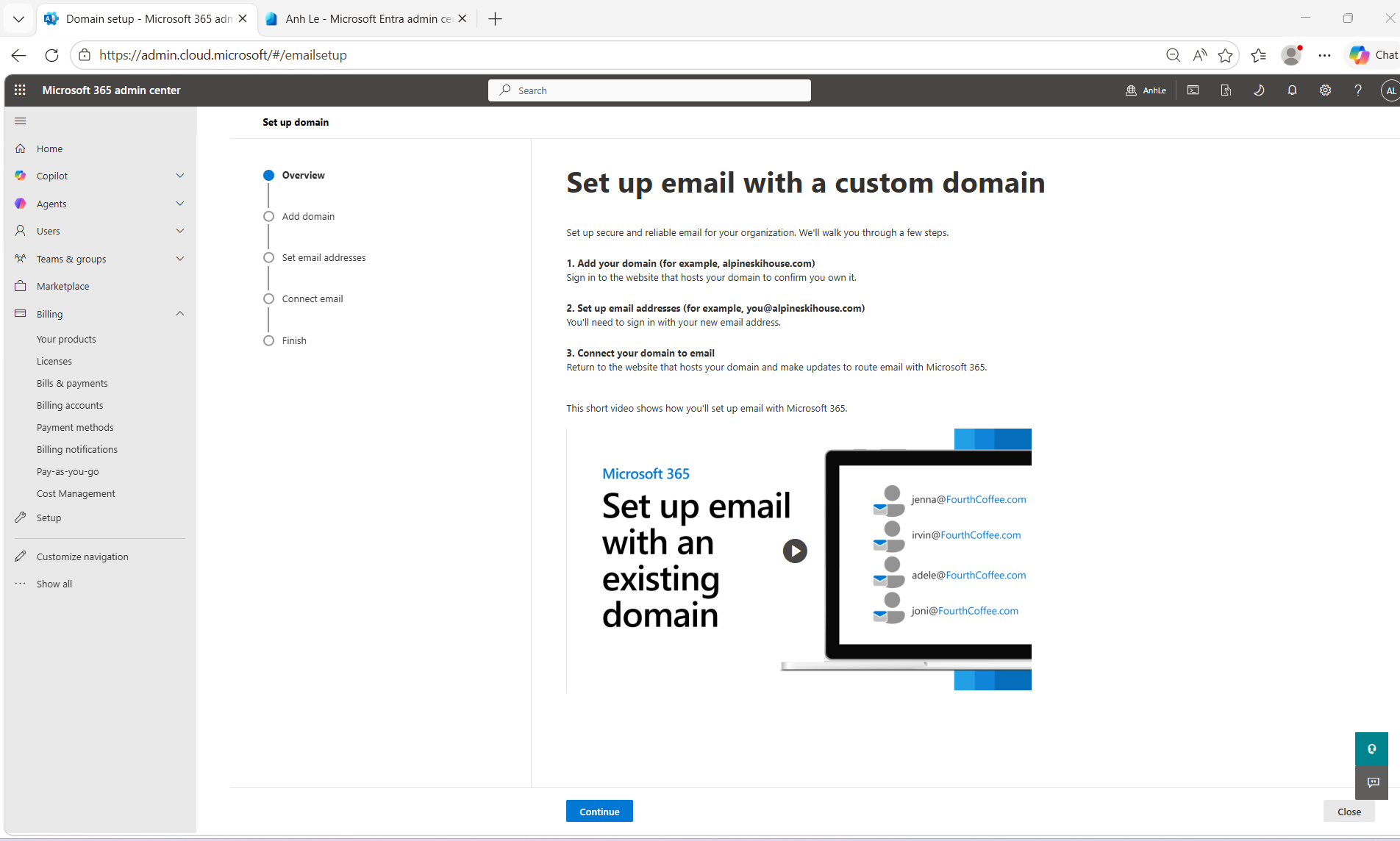This screenshot has width=1400, height=841.
Task: Toggle dark mode moon icon
Action: [1259, 90]
